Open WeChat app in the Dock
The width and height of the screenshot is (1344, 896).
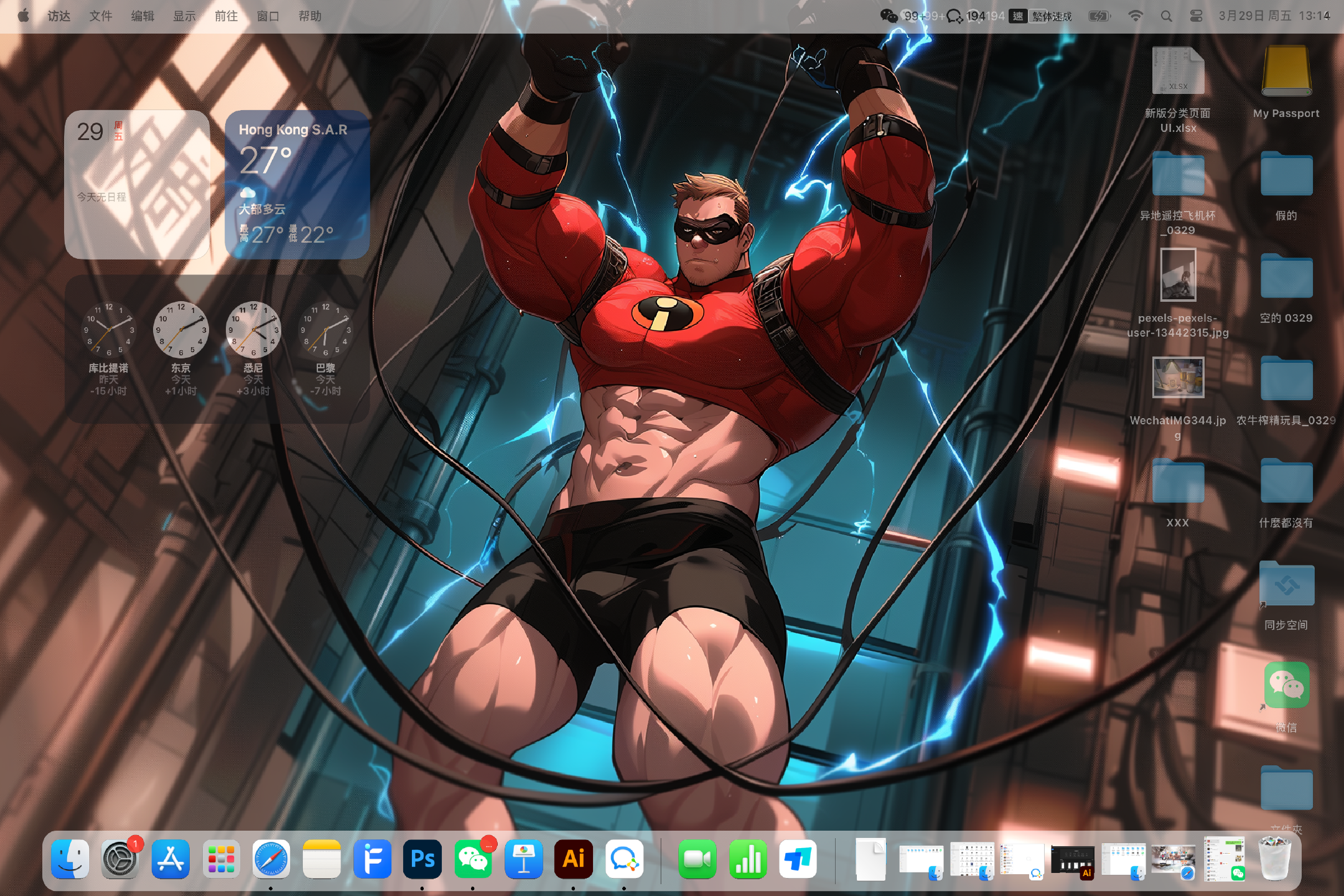473,859
